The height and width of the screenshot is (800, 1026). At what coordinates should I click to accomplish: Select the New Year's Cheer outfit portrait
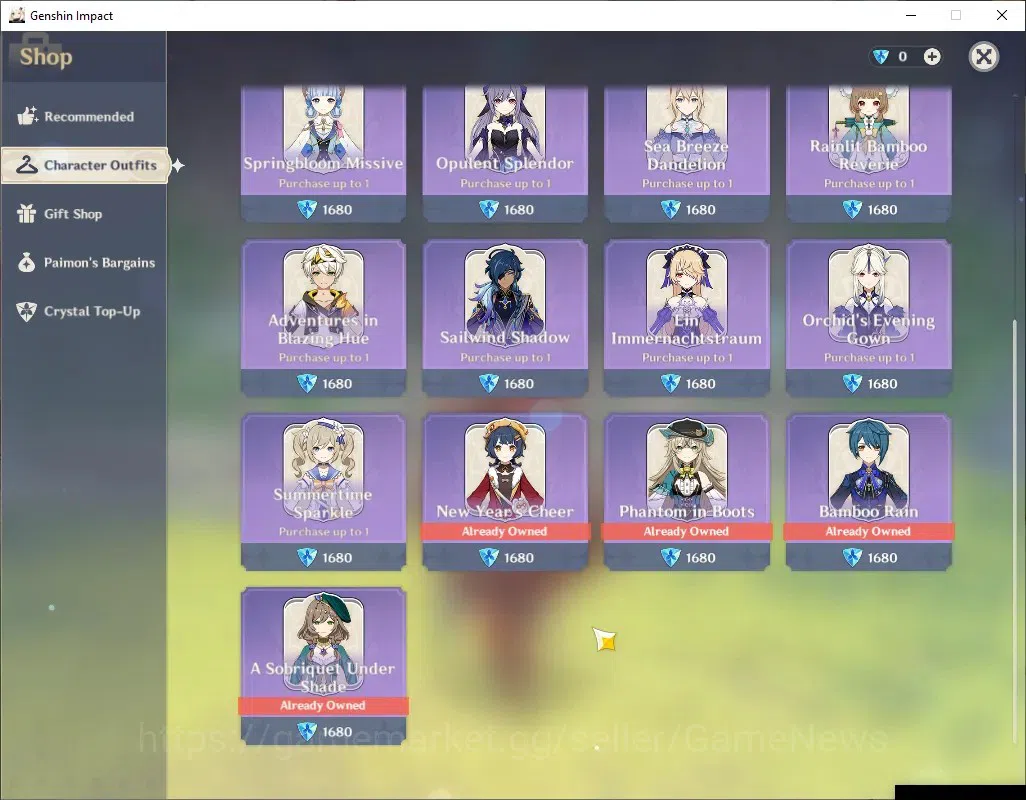click(504, 468)
